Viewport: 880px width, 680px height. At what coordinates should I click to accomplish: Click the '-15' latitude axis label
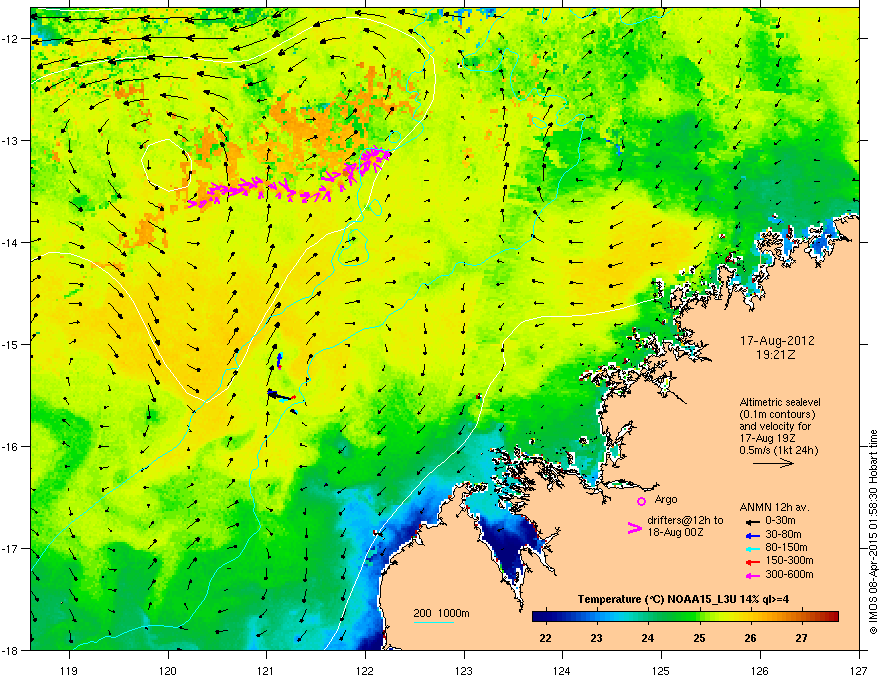10,344
